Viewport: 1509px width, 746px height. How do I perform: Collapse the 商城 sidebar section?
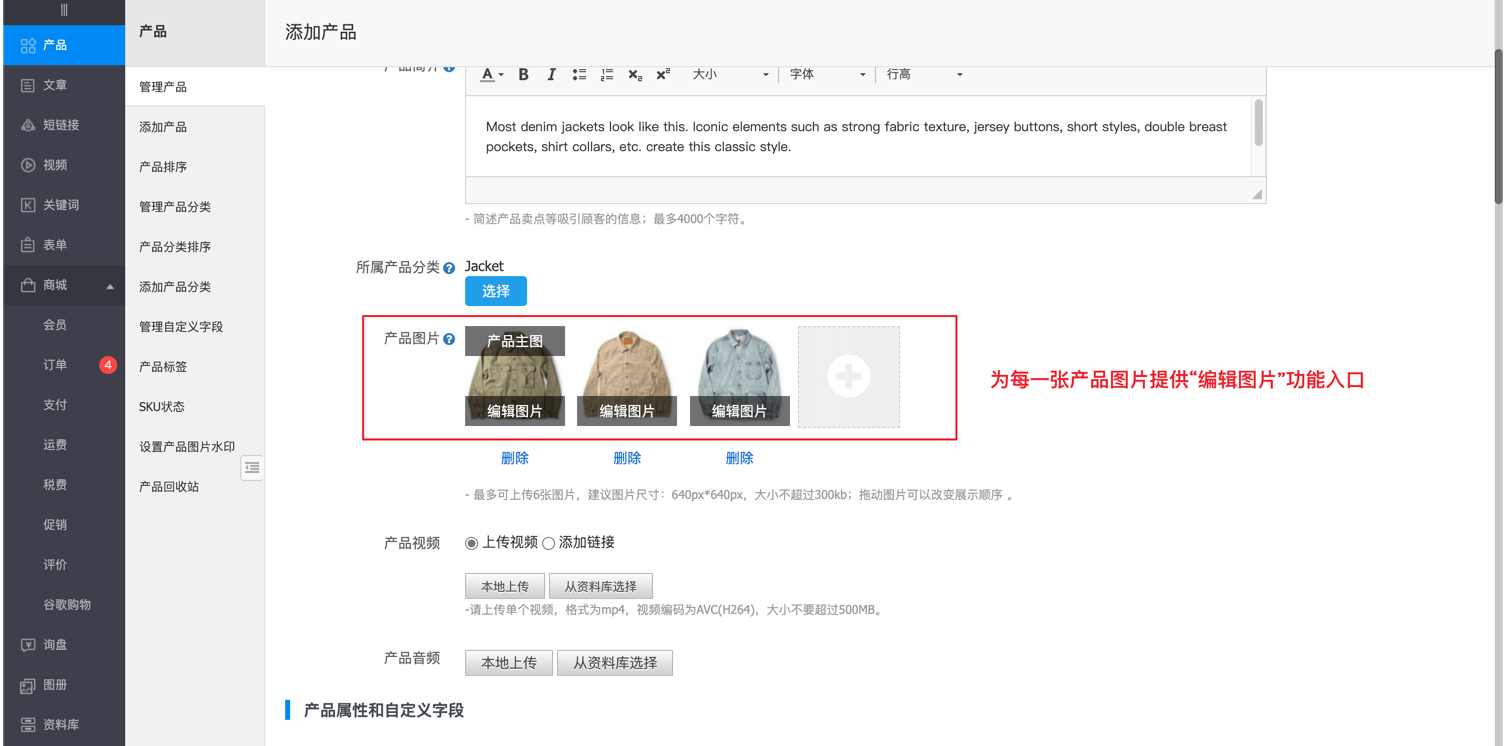click(110, 286)
